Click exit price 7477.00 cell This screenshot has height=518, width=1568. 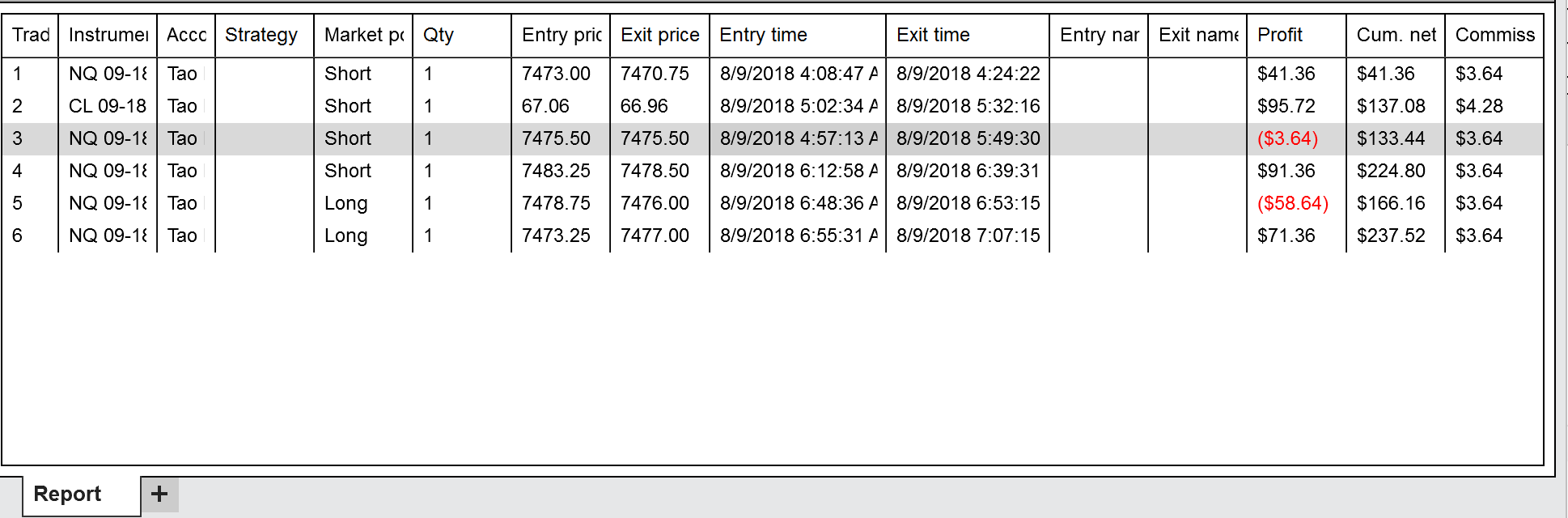click(655, 236)
